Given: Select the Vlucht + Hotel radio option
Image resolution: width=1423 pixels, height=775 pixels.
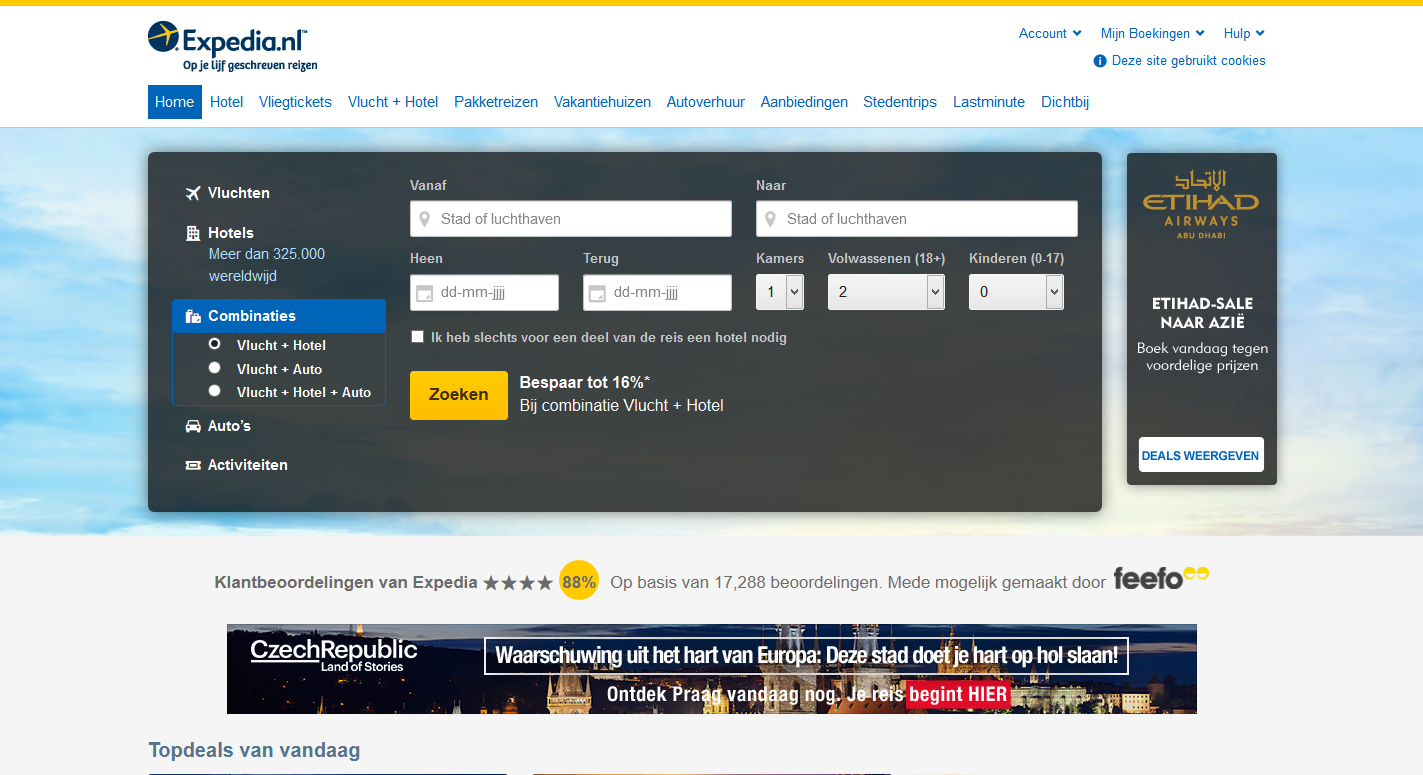Looking at the screenshot, I should click(x=214, y=344).
